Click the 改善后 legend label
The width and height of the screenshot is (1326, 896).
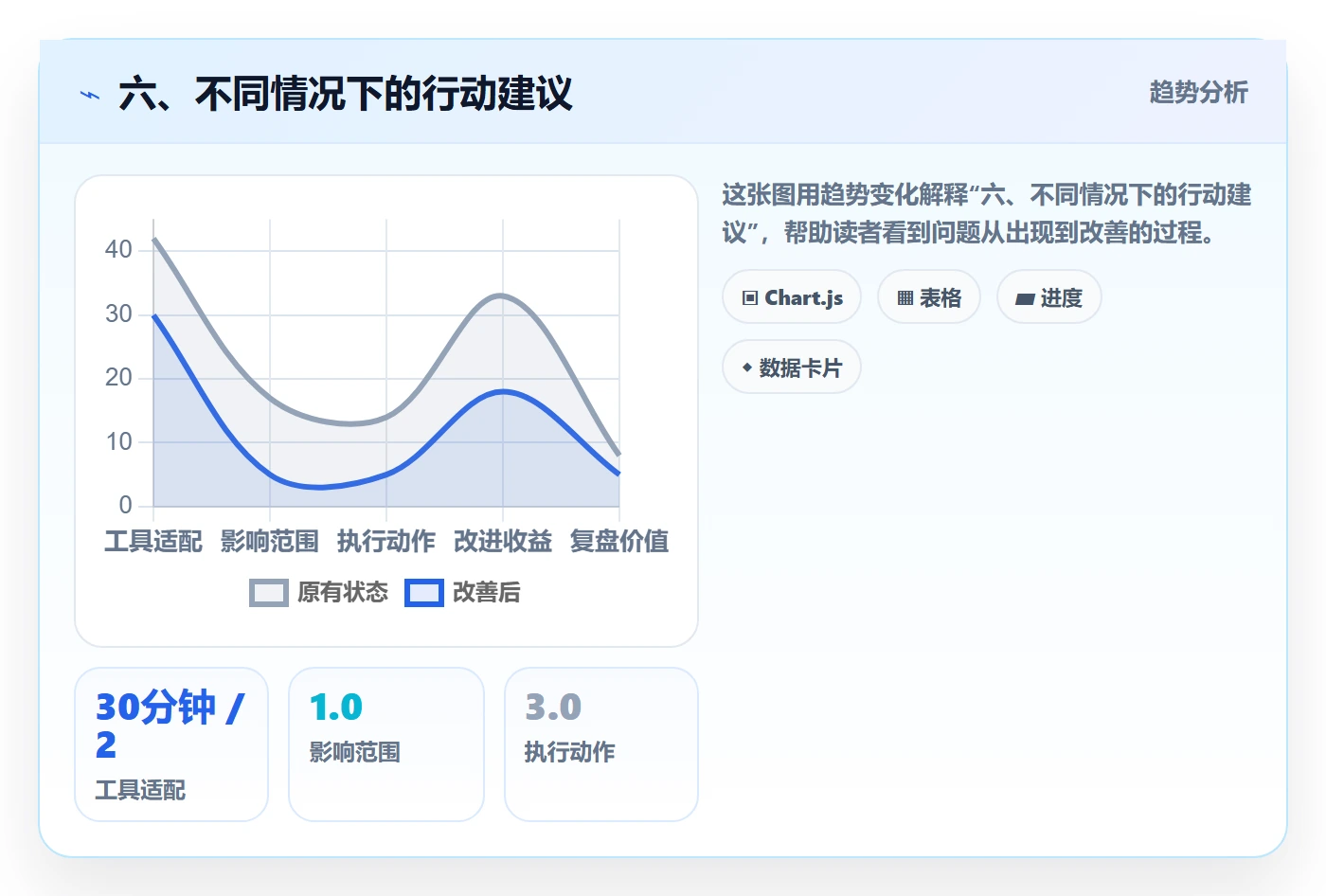(487, 593)
